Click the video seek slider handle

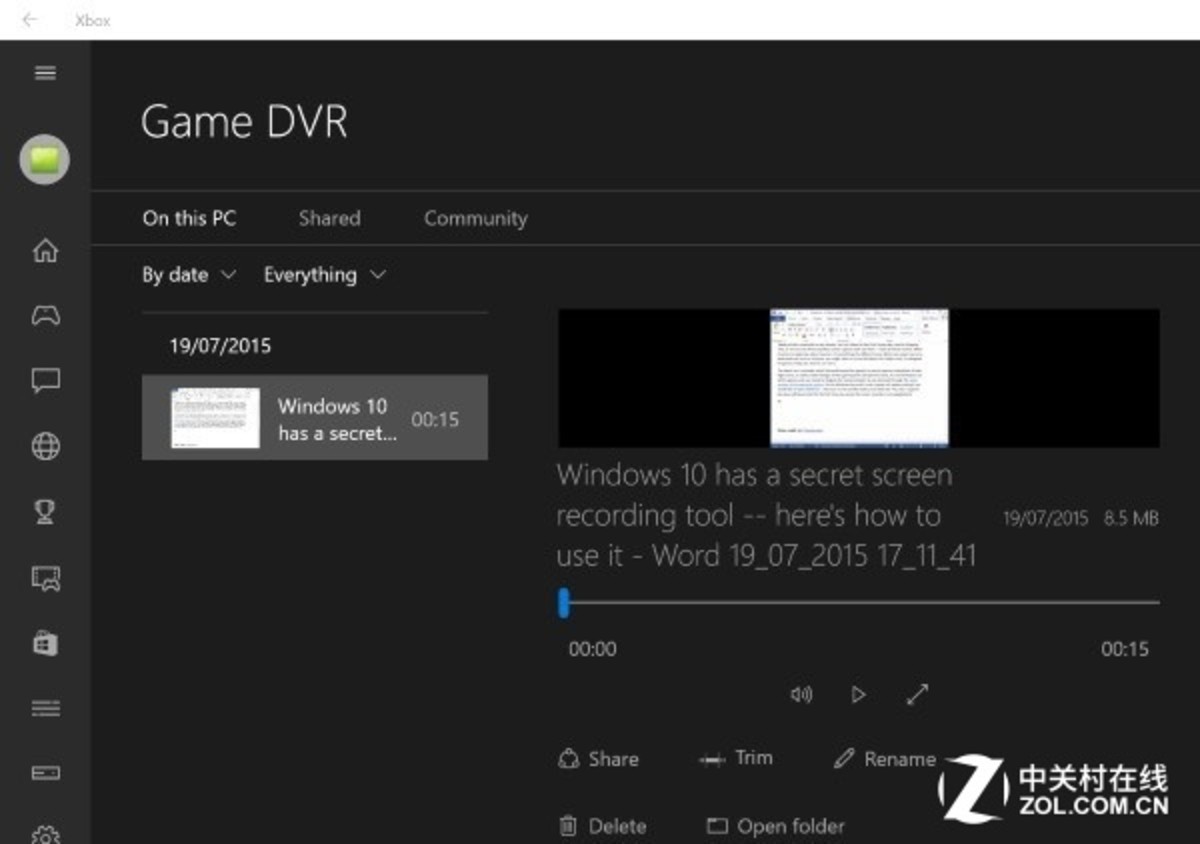[564, 602]
